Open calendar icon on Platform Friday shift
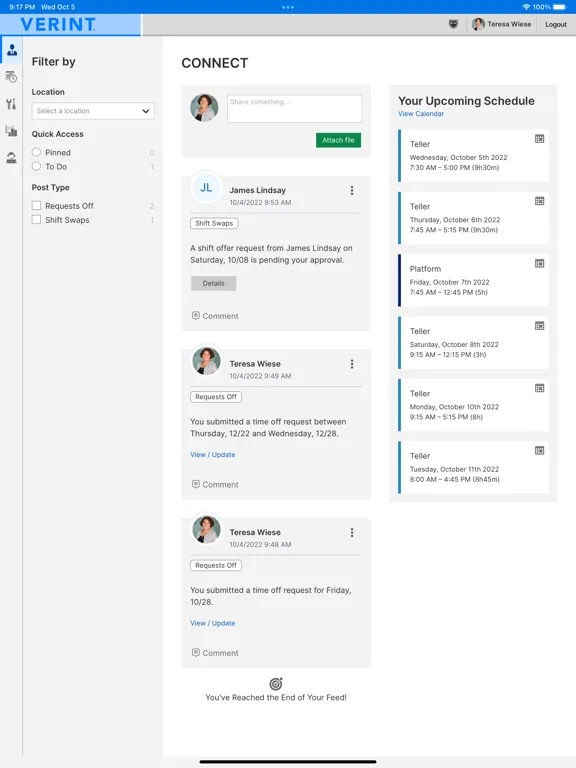The image size is (576, 768). coord(539,264)
